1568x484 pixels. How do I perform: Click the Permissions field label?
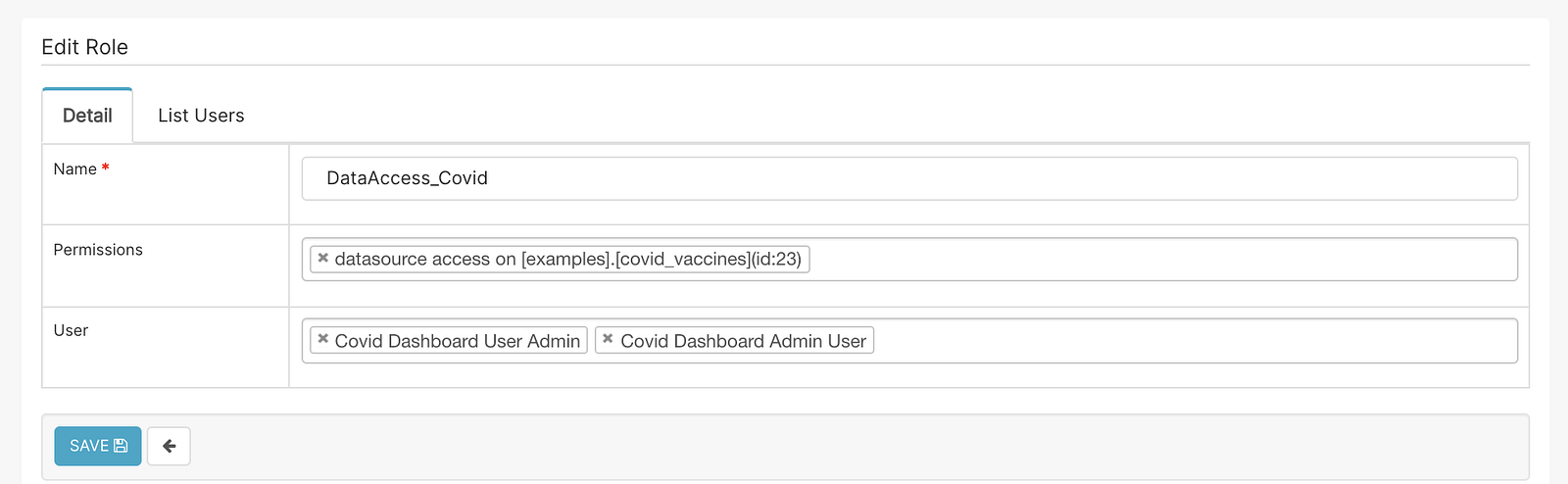98,250
